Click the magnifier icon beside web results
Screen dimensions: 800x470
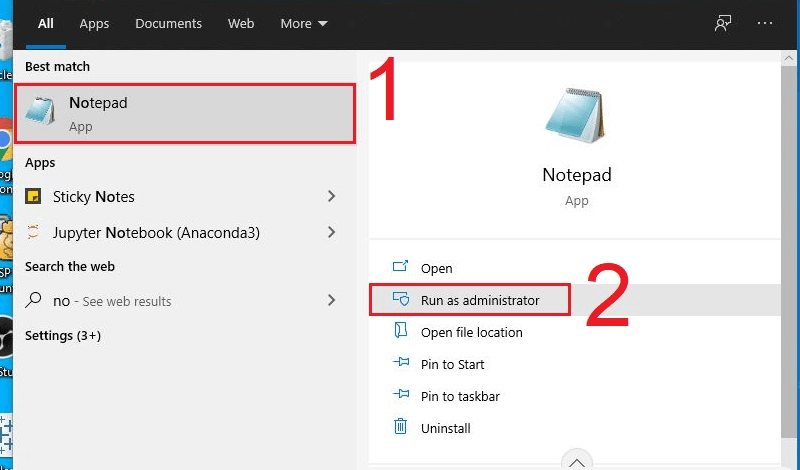coord(33,300)
